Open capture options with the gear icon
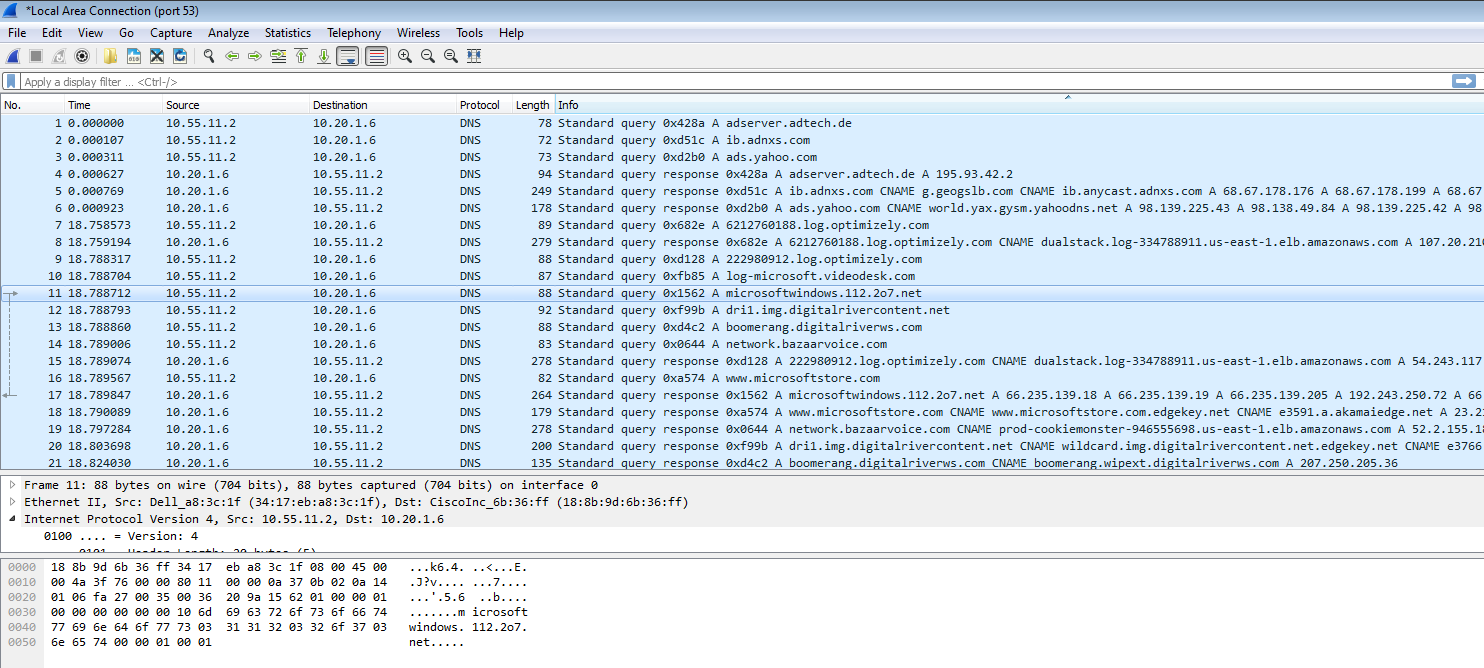This screenshot has height=668, width=1484. 82,56
